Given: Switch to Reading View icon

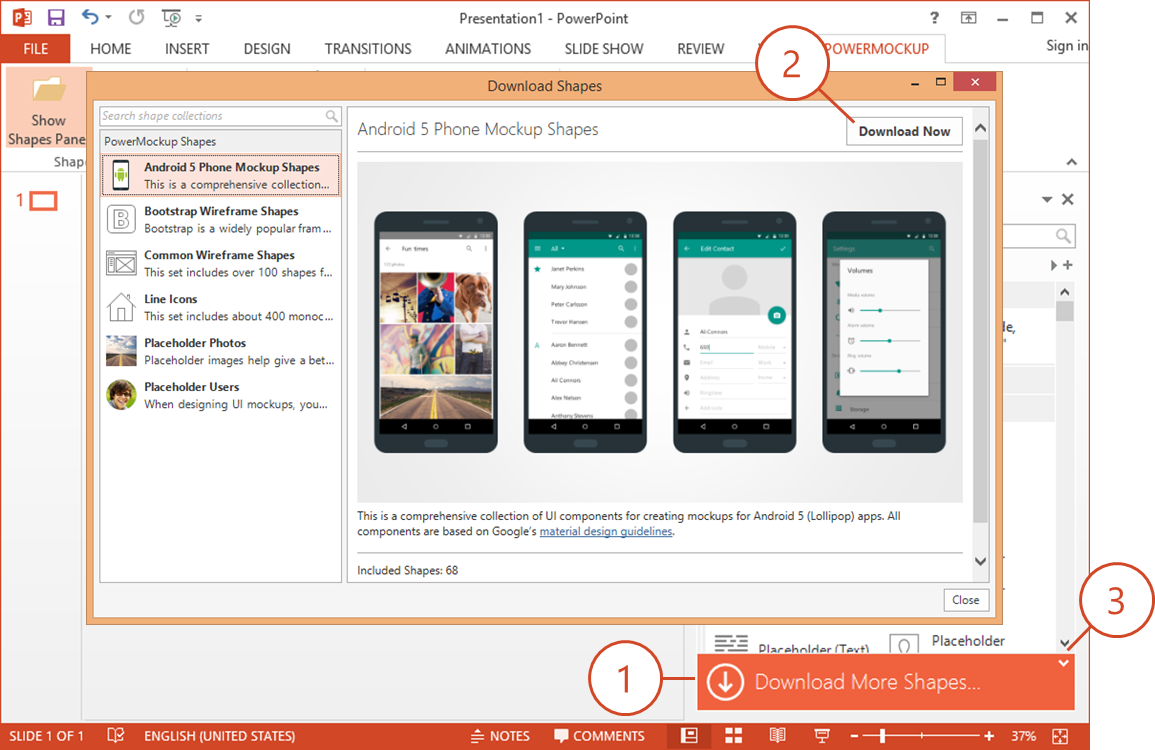Looking at the screenshot, I should 777,735.
